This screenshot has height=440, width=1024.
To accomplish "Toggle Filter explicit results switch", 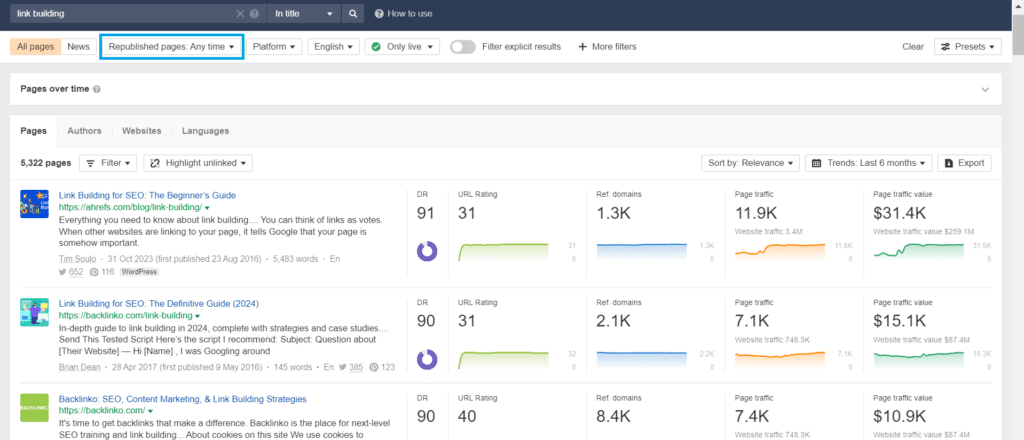I will [463, 47].
